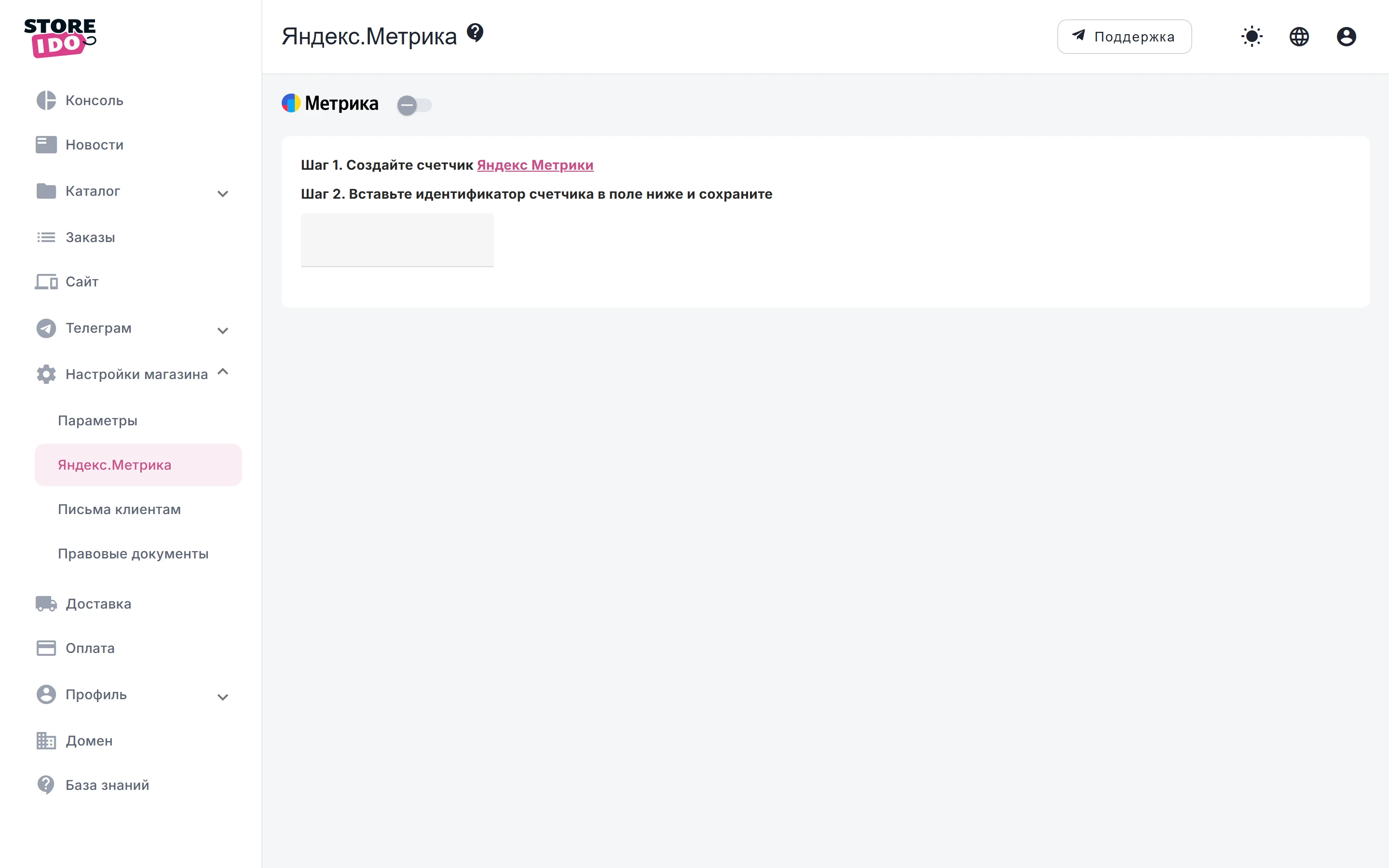Screen dimensions: 1389x868
Task: Open the language selector globe icon
Action: tap(1299, 37)
